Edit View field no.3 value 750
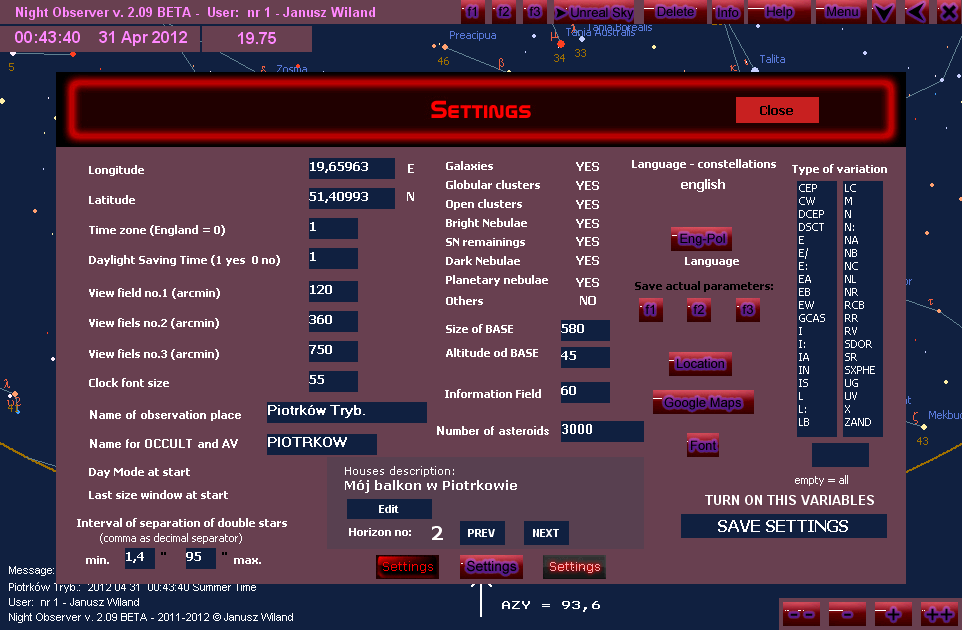This screenshot has height=630, width=962. pos(333,351)
